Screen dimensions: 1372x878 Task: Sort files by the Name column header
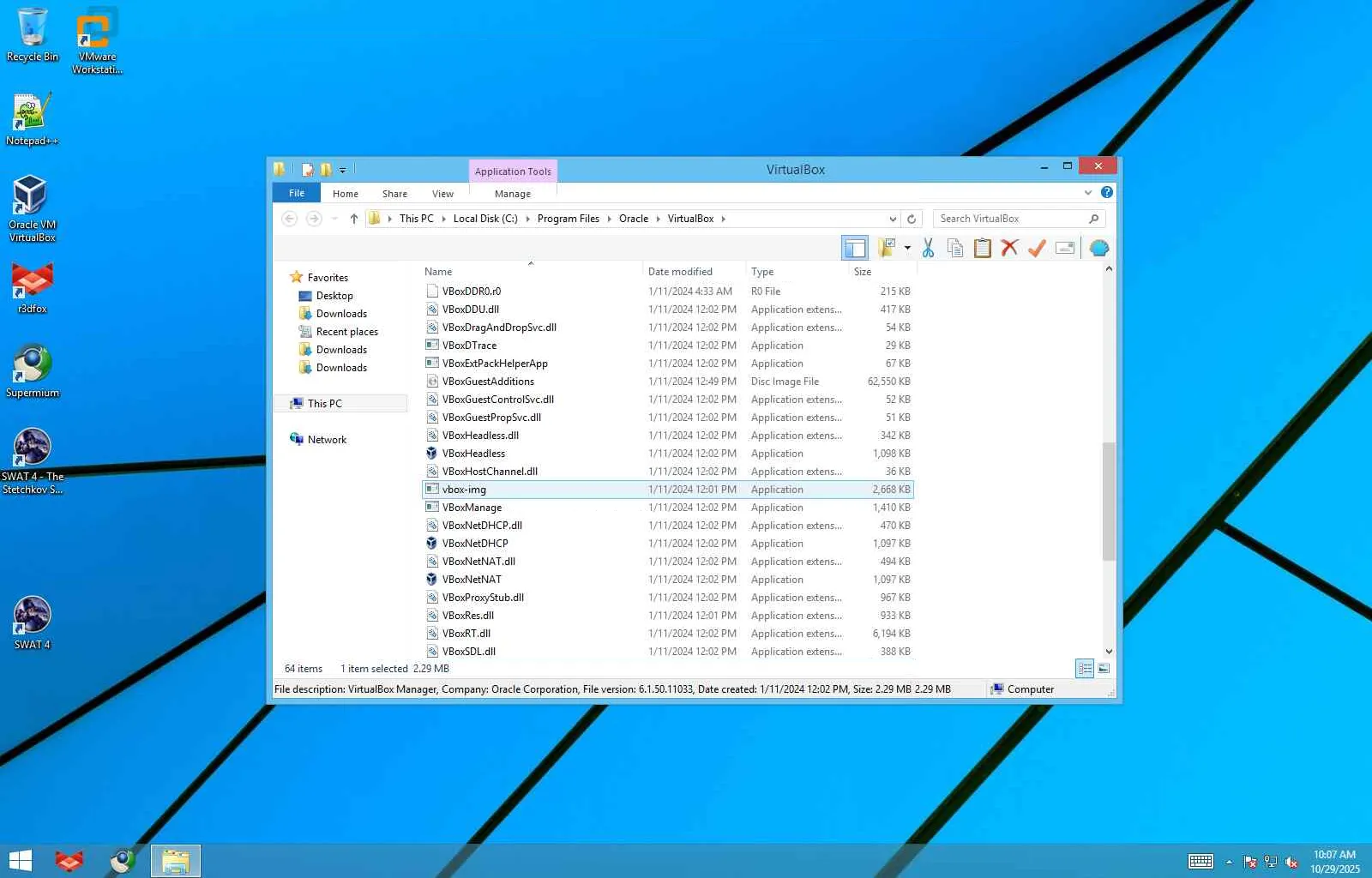pos(530,272)
